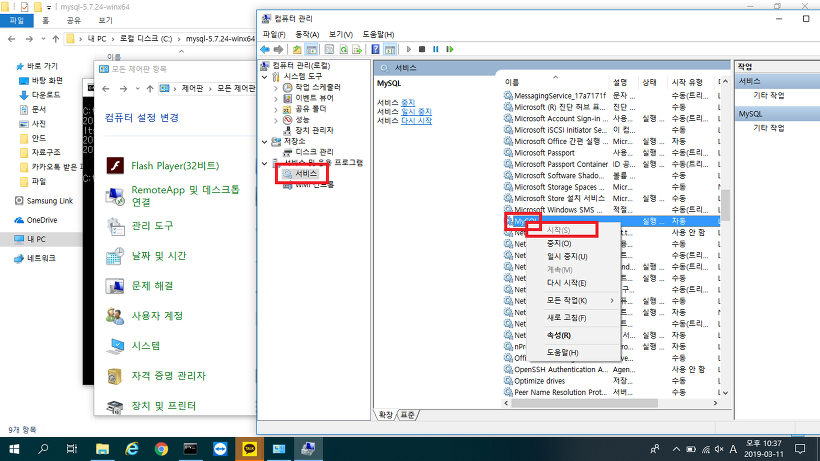Expand the 성능 node
The height and width of the screenshot is (461, 820).
pos(276,120)
